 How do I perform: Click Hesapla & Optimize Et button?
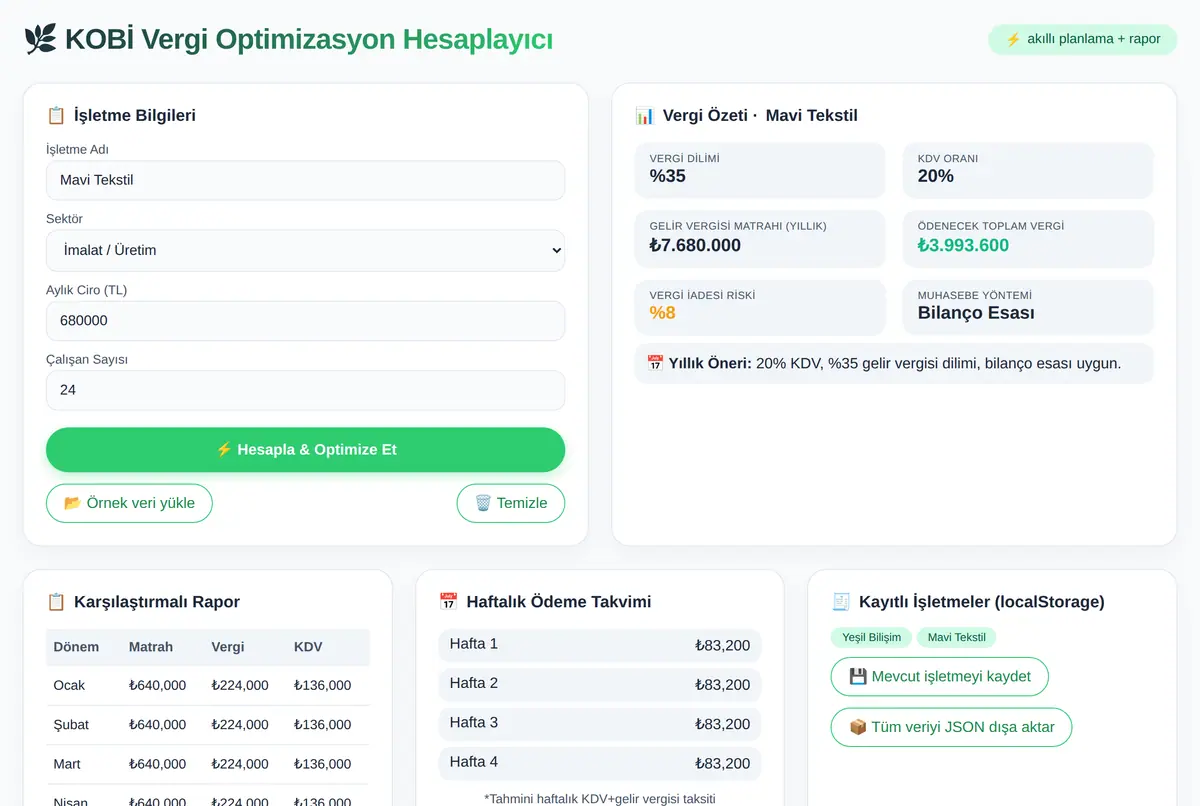click(x=305, y=450)
